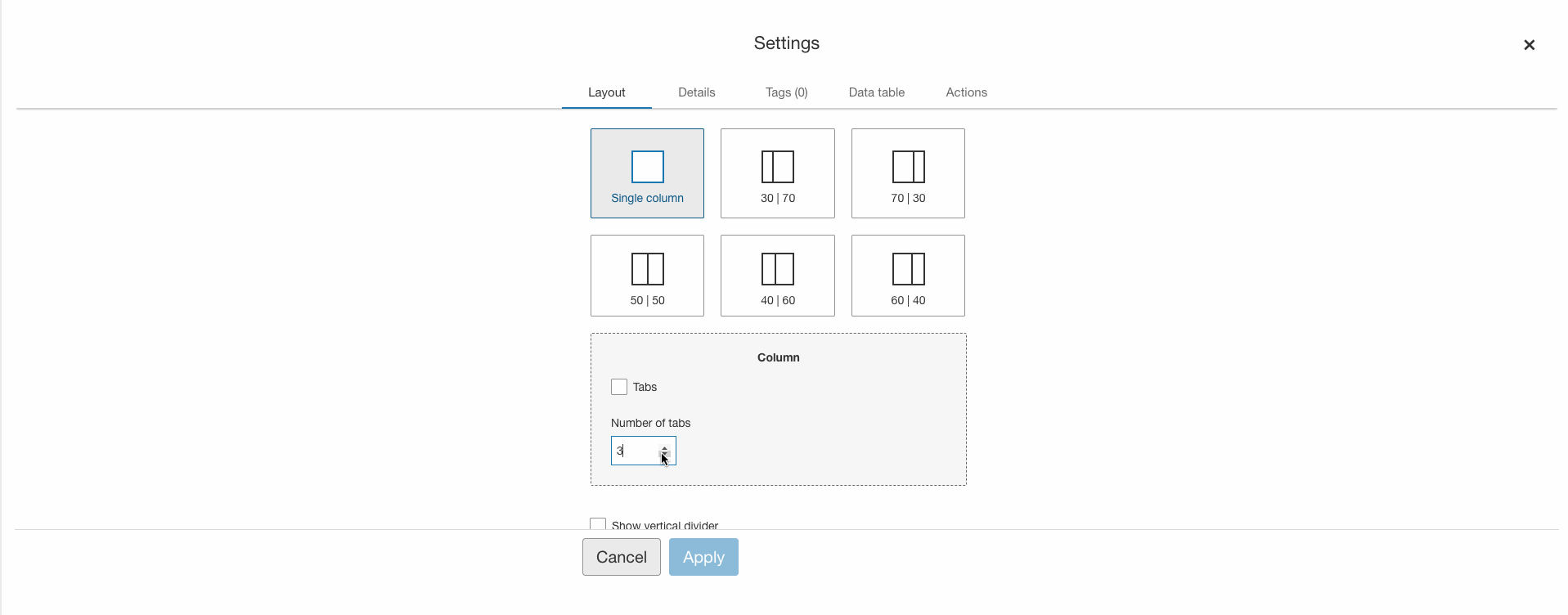Increase Number of tabs with up arrow
Screen dimensions: 1568x615
664,447
